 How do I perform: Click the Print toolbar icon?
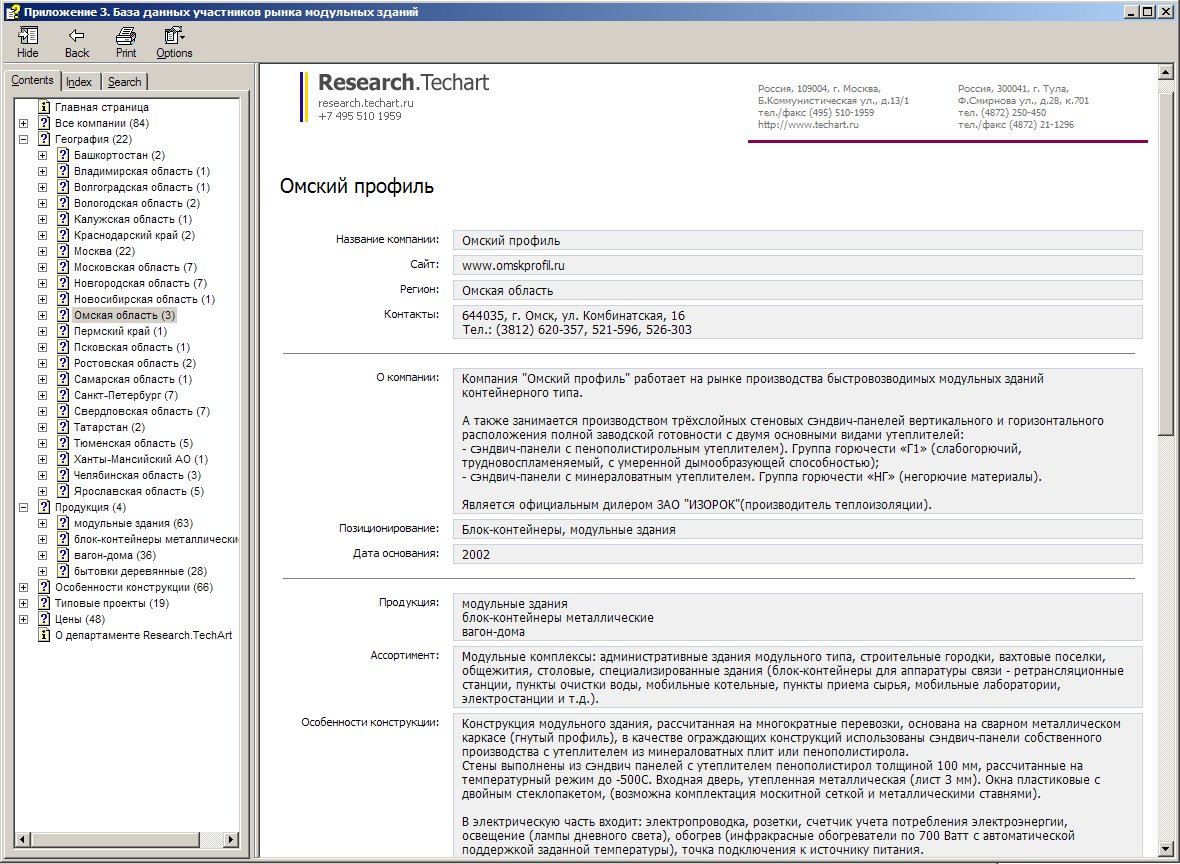click(126, 35)
